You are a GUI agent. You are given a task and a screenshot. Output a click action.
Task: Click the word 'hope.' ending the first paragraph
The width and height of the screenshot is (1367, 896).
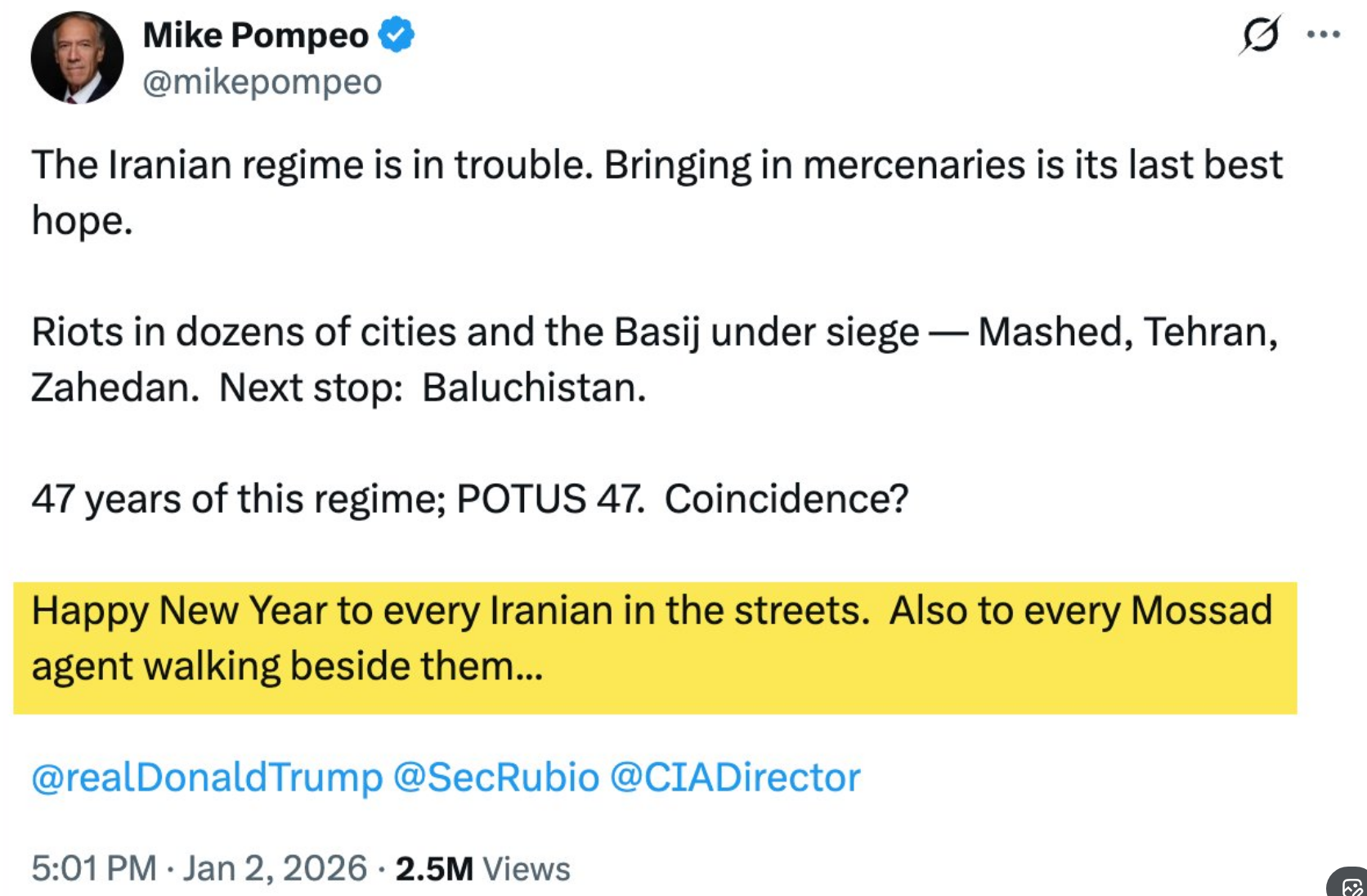(82, 221)
